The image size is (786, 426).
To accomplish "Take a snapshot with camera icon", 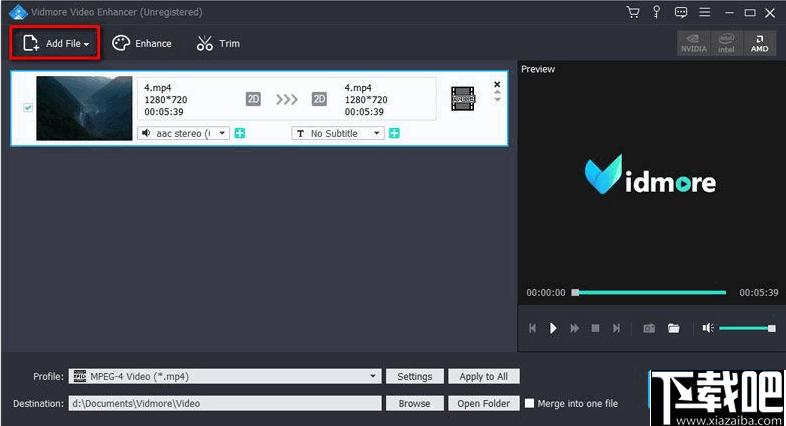I will (649, 328).
